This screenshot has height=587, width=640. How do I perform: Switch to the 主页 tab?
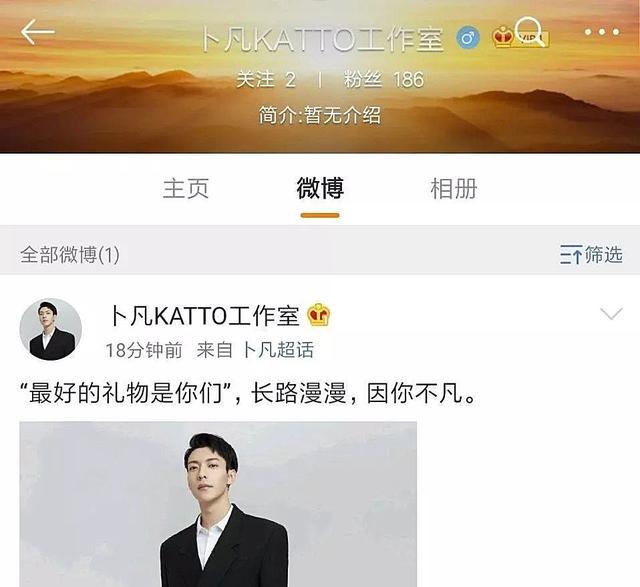(x=186, y=189)
